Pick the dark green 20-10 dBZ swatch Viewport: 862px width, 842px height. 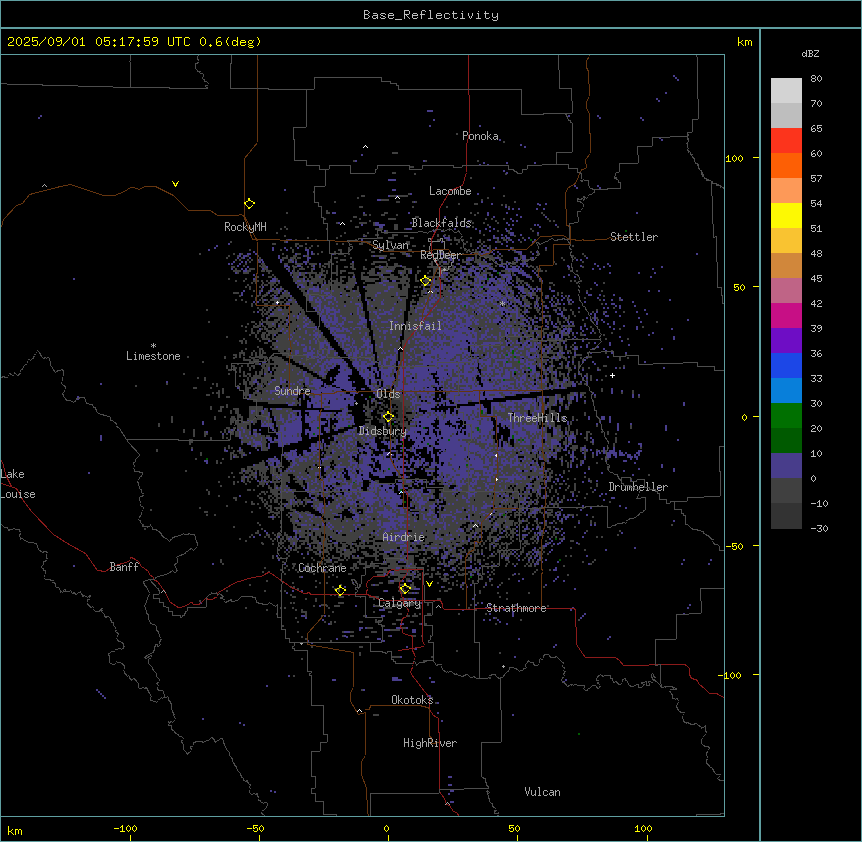(786, 440)
